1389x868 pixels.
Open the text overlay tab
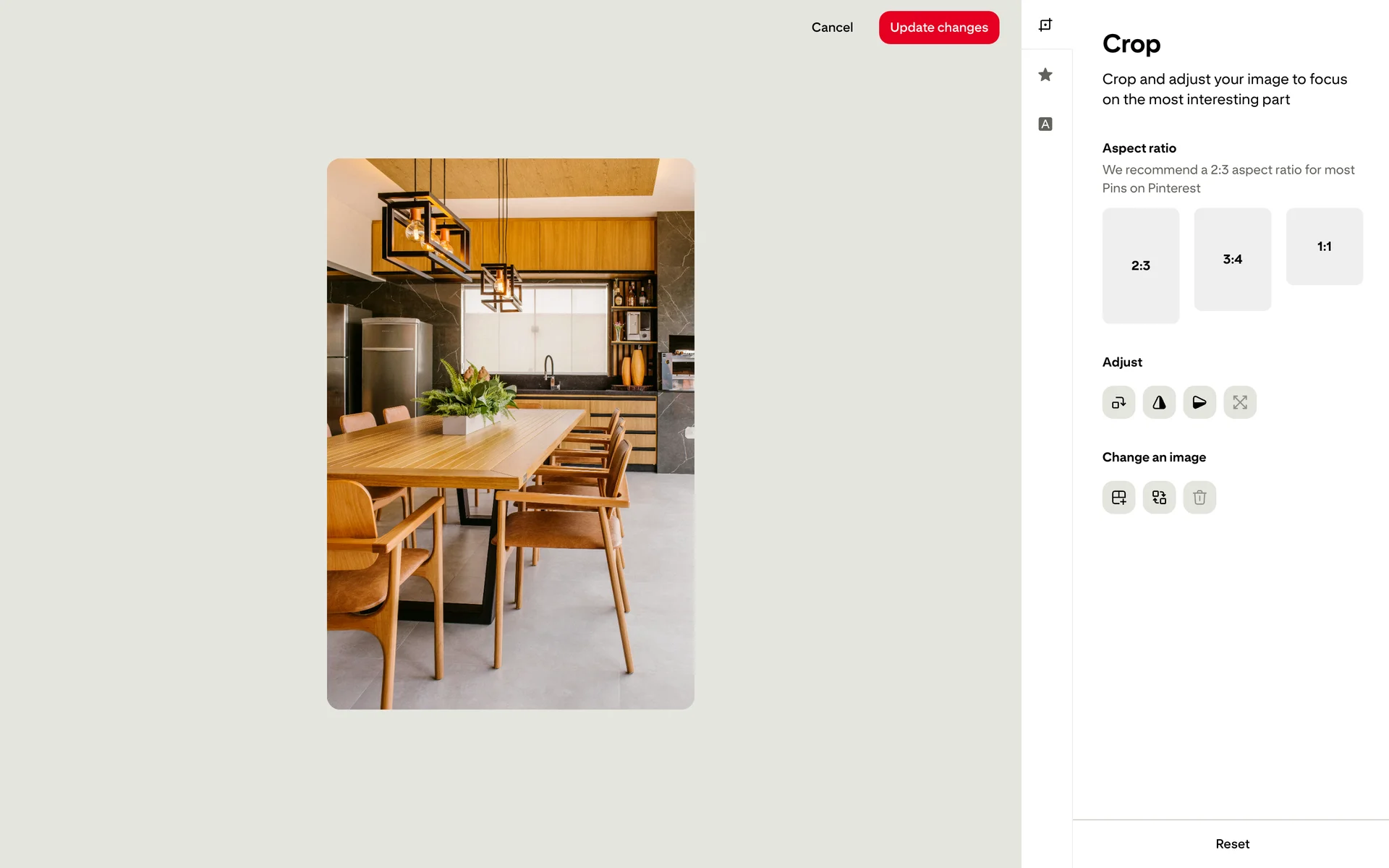tap(1045, 124)
